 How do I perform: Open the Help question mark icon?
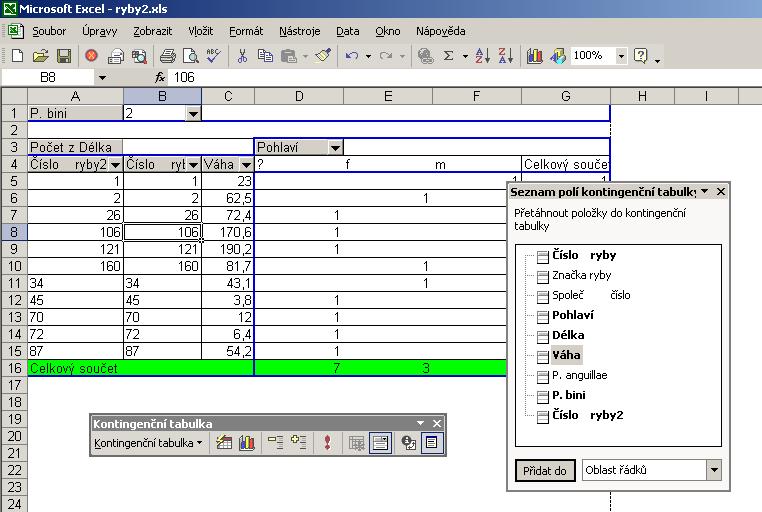641,56
